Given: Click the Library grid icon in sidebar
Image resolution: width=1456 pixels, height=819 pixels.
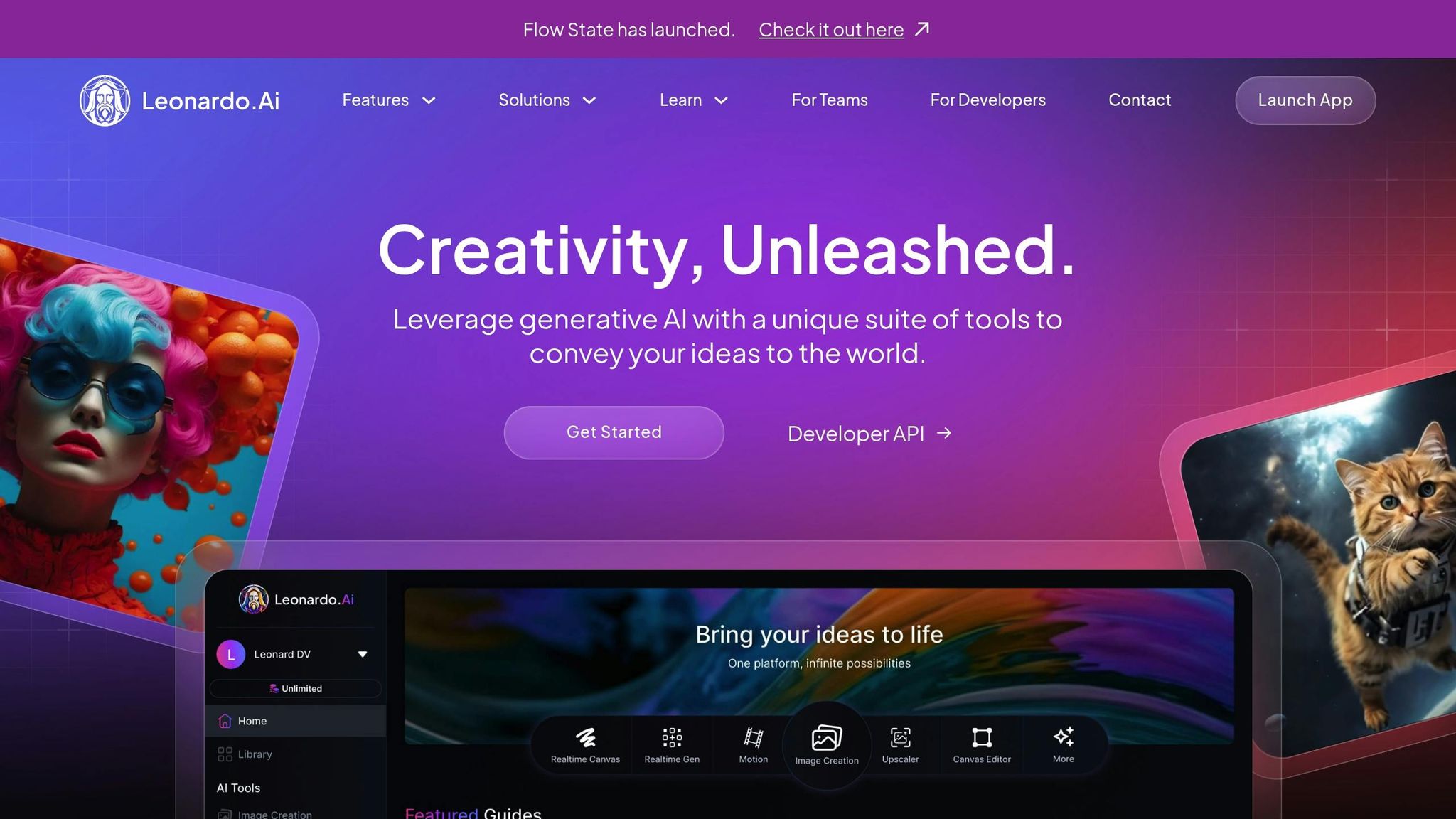Looking at the screenshot, I should tap(225, 754).
